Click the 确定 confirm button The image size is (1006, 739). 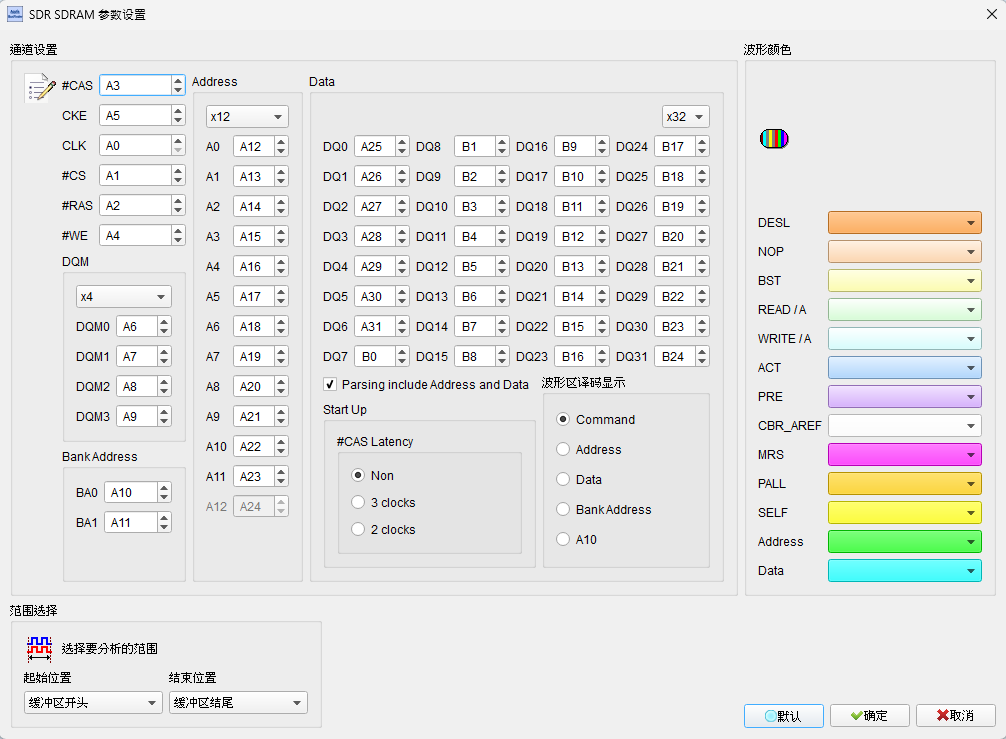(x=869, y=715)
